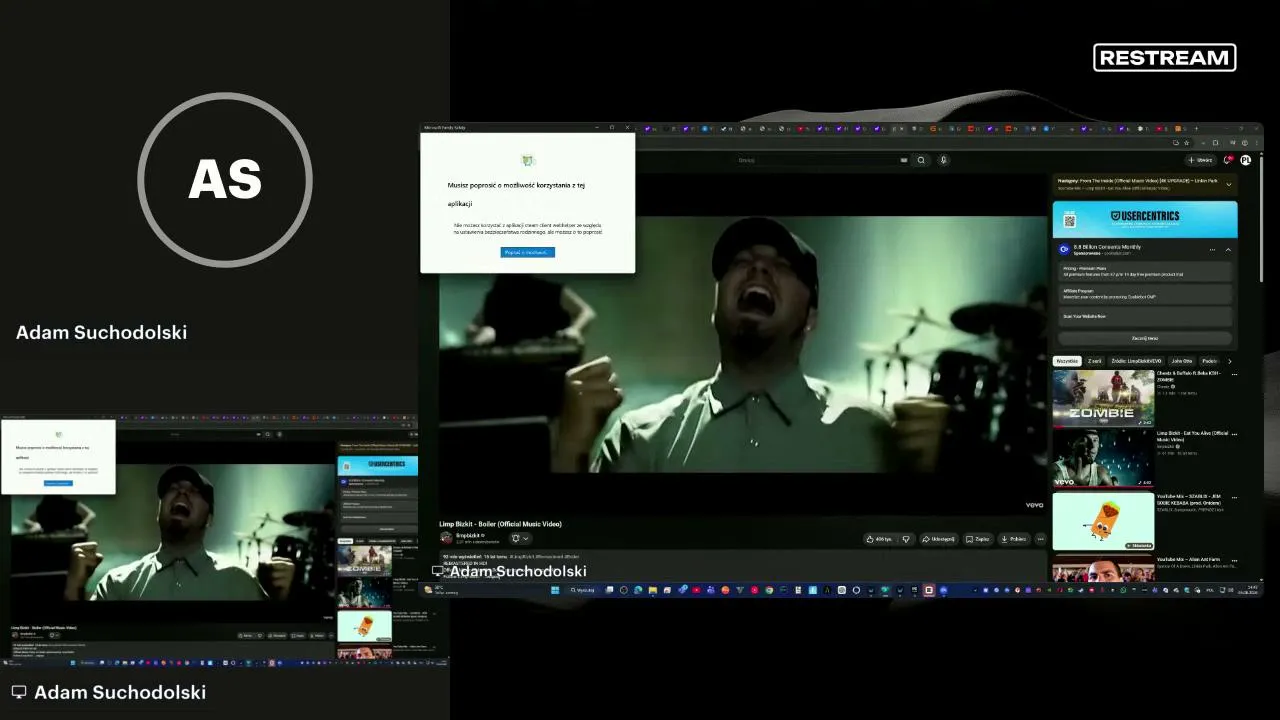
Task: Share the video with Udostępnij
Action: (x=939, y=539)
